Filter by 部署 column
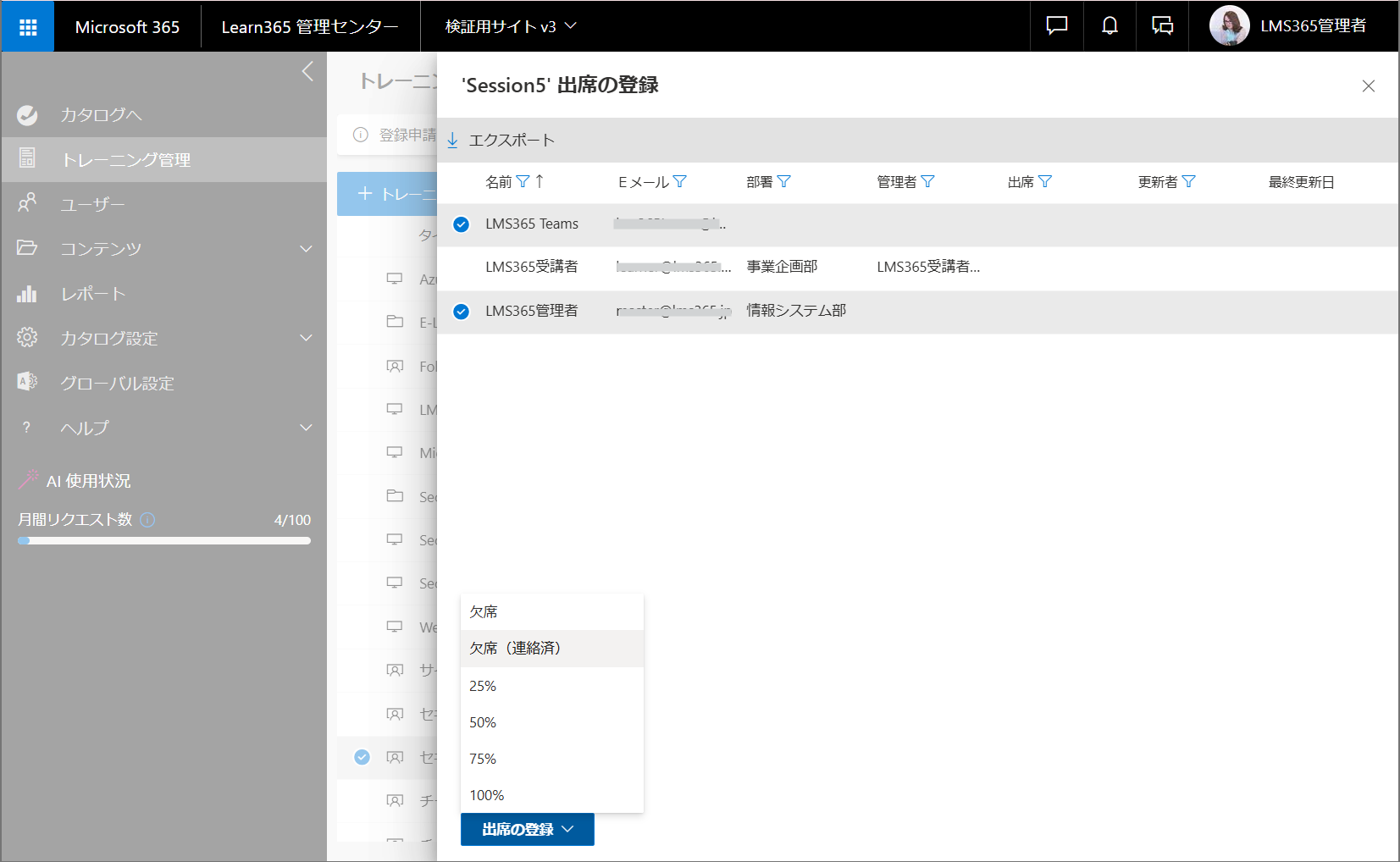Screen dimensions: 1400x862 pos(783,181)
